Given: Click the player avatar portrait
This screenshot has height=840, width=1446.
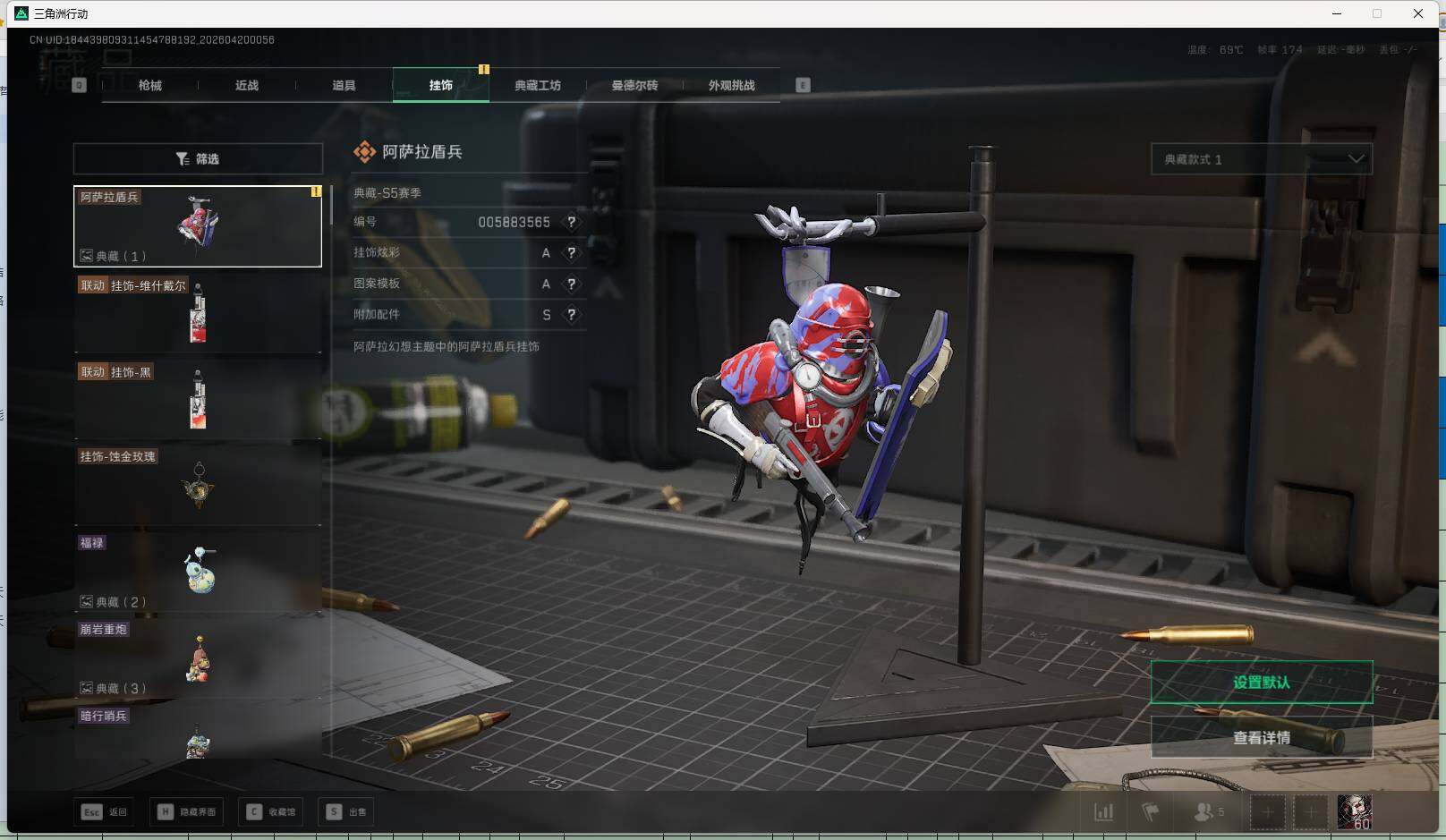Looking at the screenshot, I should 1354,811.
